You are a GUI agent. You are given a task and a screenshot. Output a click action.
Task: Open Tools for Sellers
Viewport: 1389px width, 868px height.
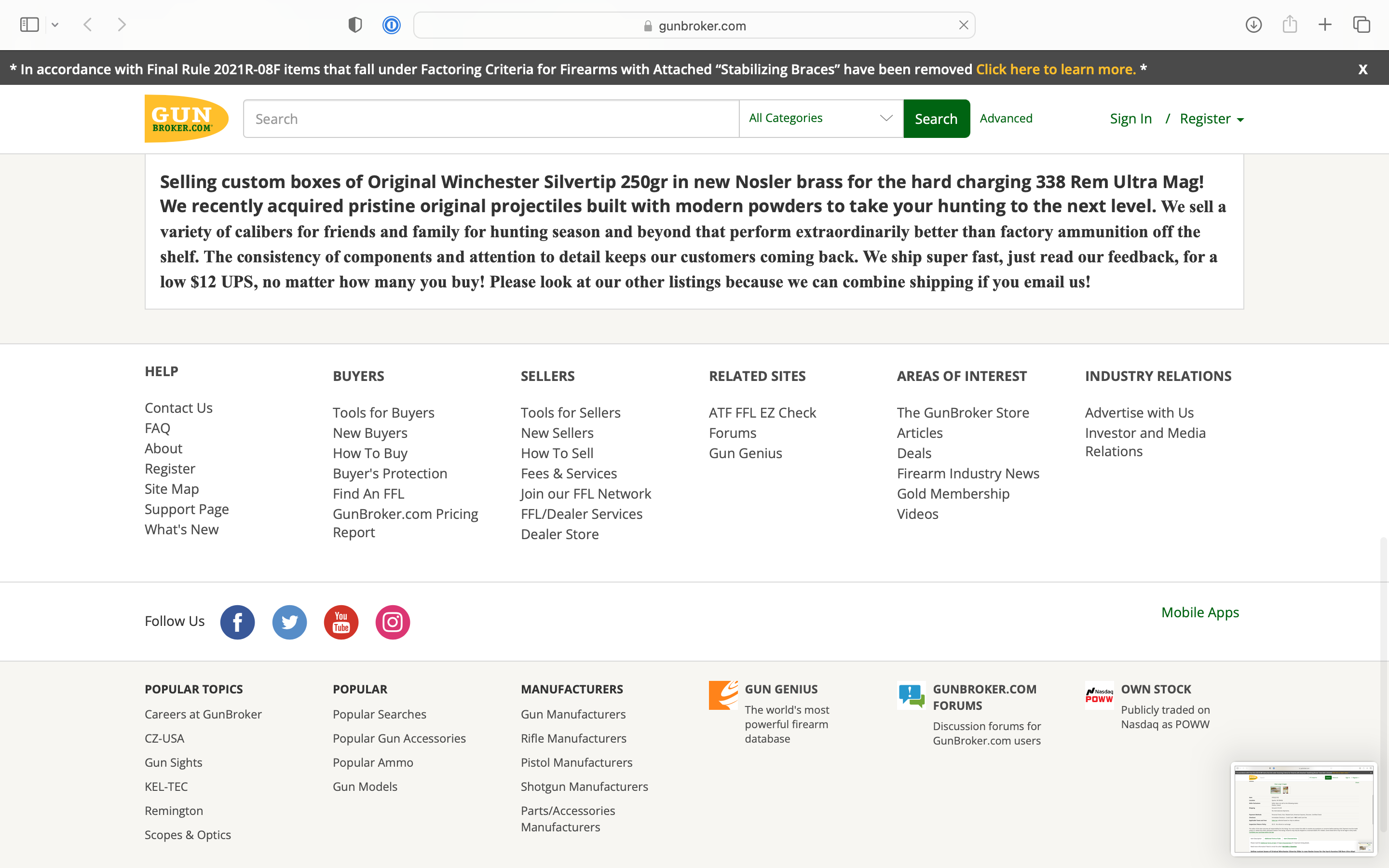coord(571,413)
